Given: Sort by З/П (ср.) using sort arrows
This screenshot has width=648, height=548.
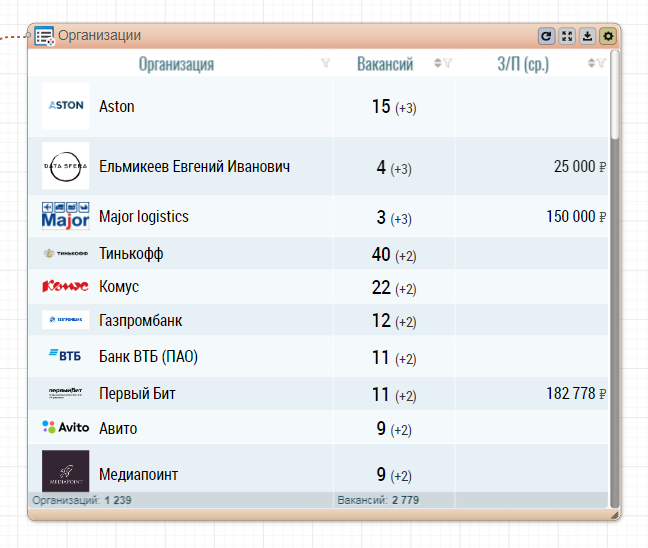Looking at the screenshot, I should pos(591,64).
